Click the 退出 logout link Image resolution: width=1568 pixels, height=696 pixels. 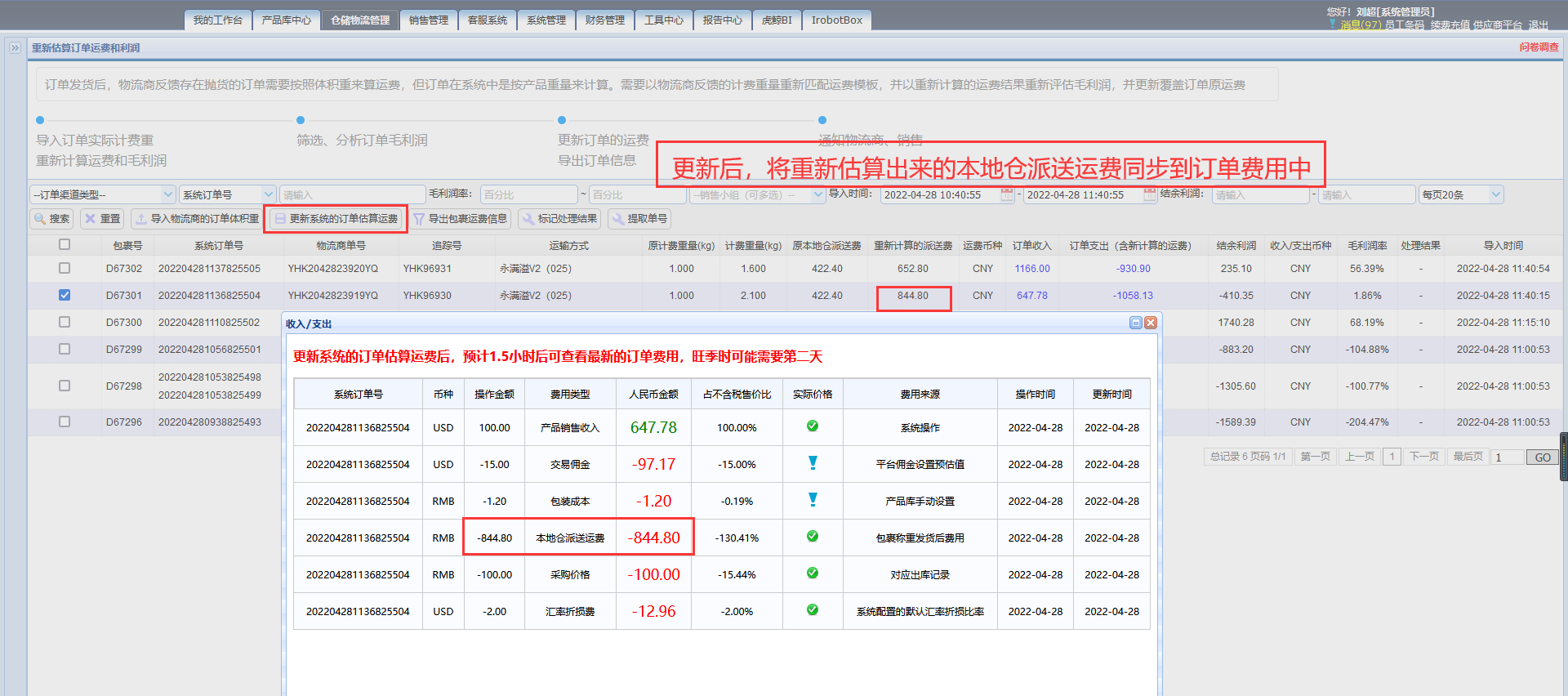[x=1539, y=25]
